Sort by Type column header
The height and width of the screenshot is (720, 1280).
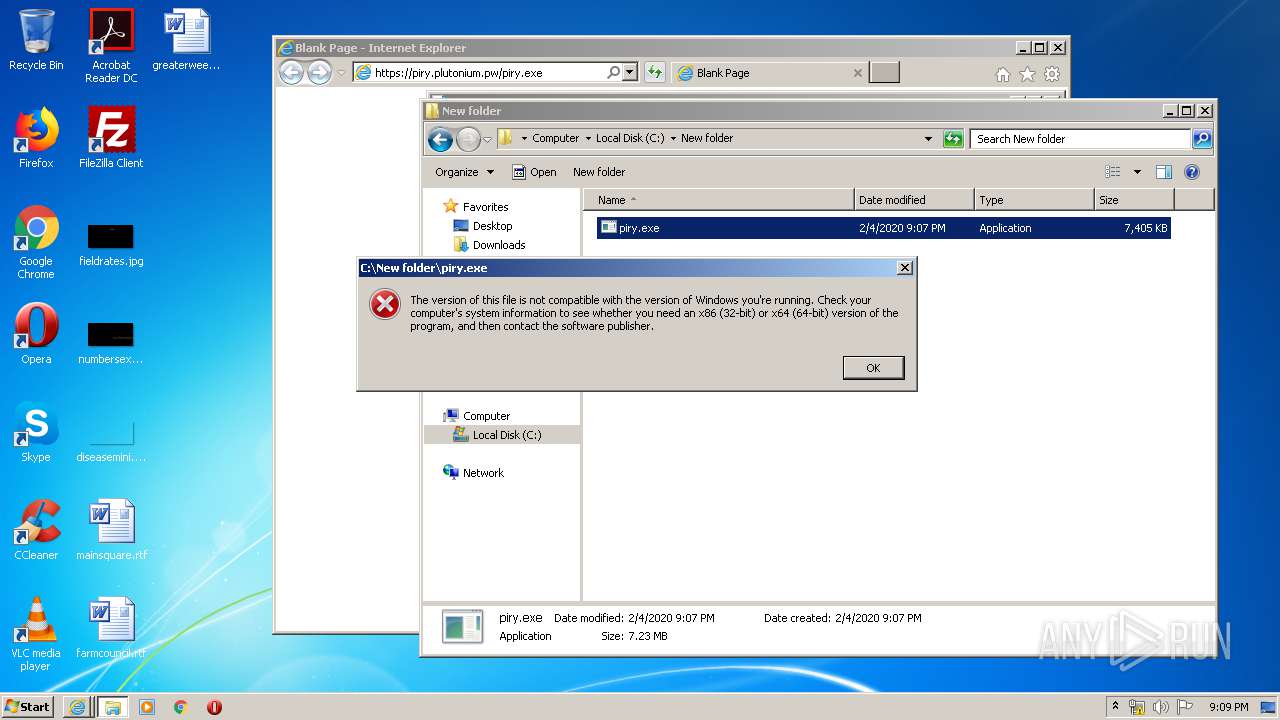[x=1034, y=200]
